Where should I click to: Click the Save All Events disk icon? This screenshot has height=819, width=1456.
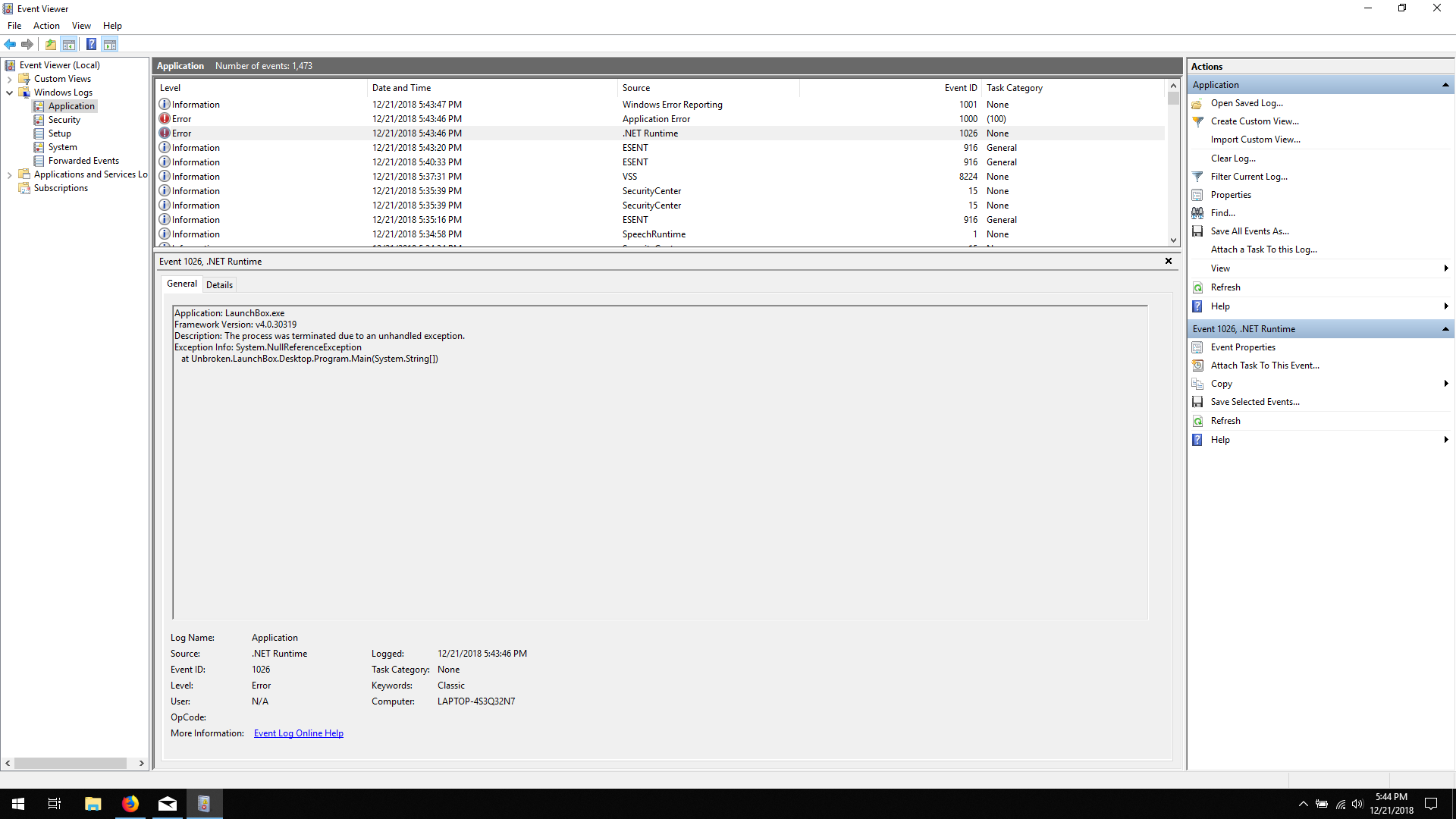(x=1197, y=231)
